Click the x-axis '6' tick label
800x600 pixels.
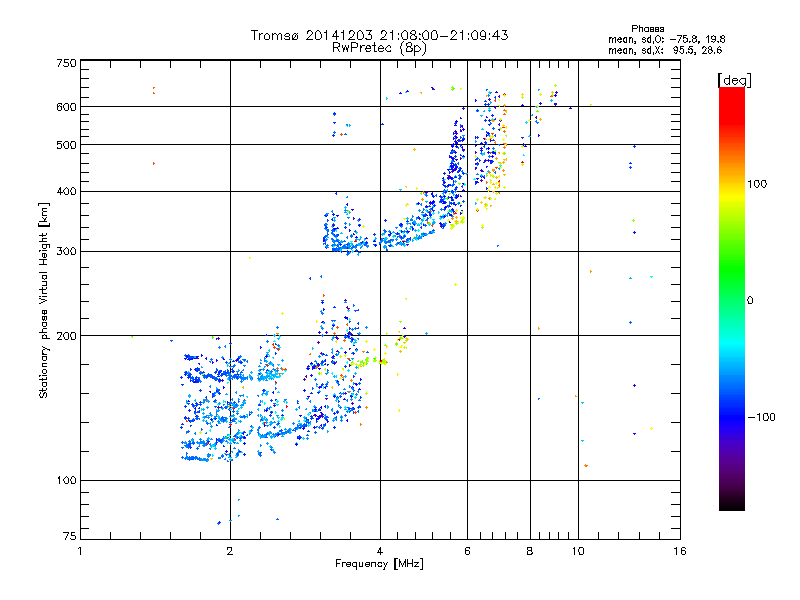pyautogui.click(x=467, y=551)
